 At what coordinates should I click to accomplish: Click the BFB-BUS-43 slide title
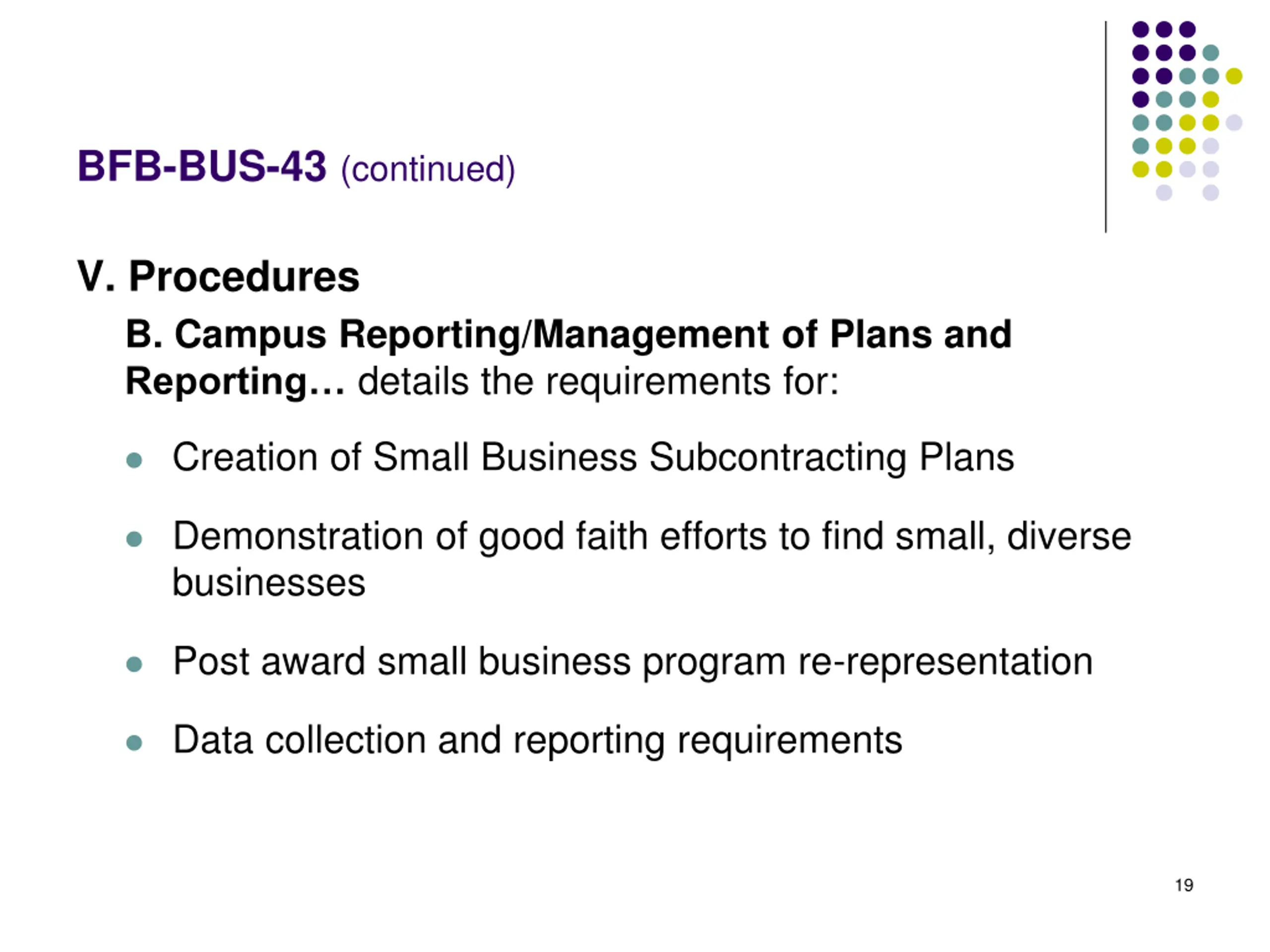(201, 167)
